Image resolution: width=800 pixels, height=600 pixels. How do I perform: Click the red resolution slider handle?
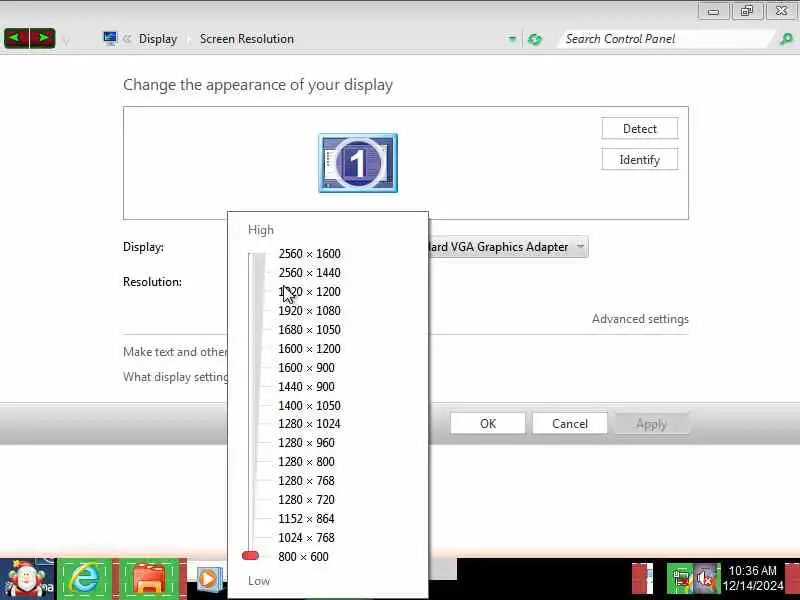tap(251, 556)
